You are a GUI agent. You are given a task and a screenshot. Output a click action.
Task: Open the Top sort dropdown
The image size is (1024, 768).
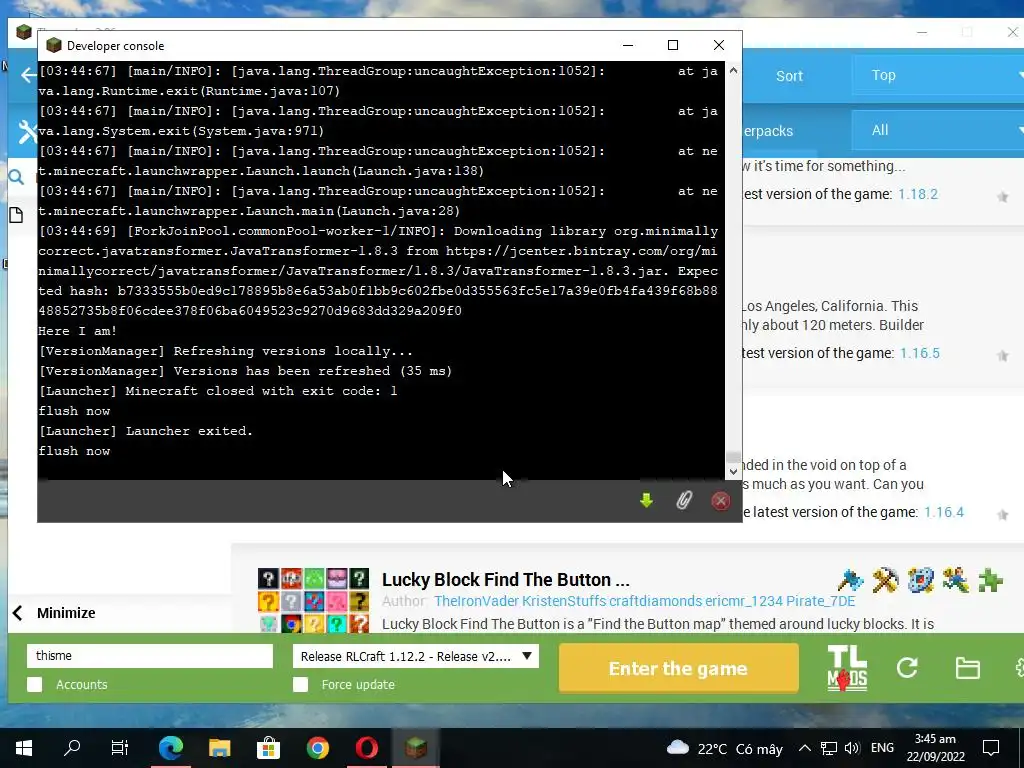[938, 75]
